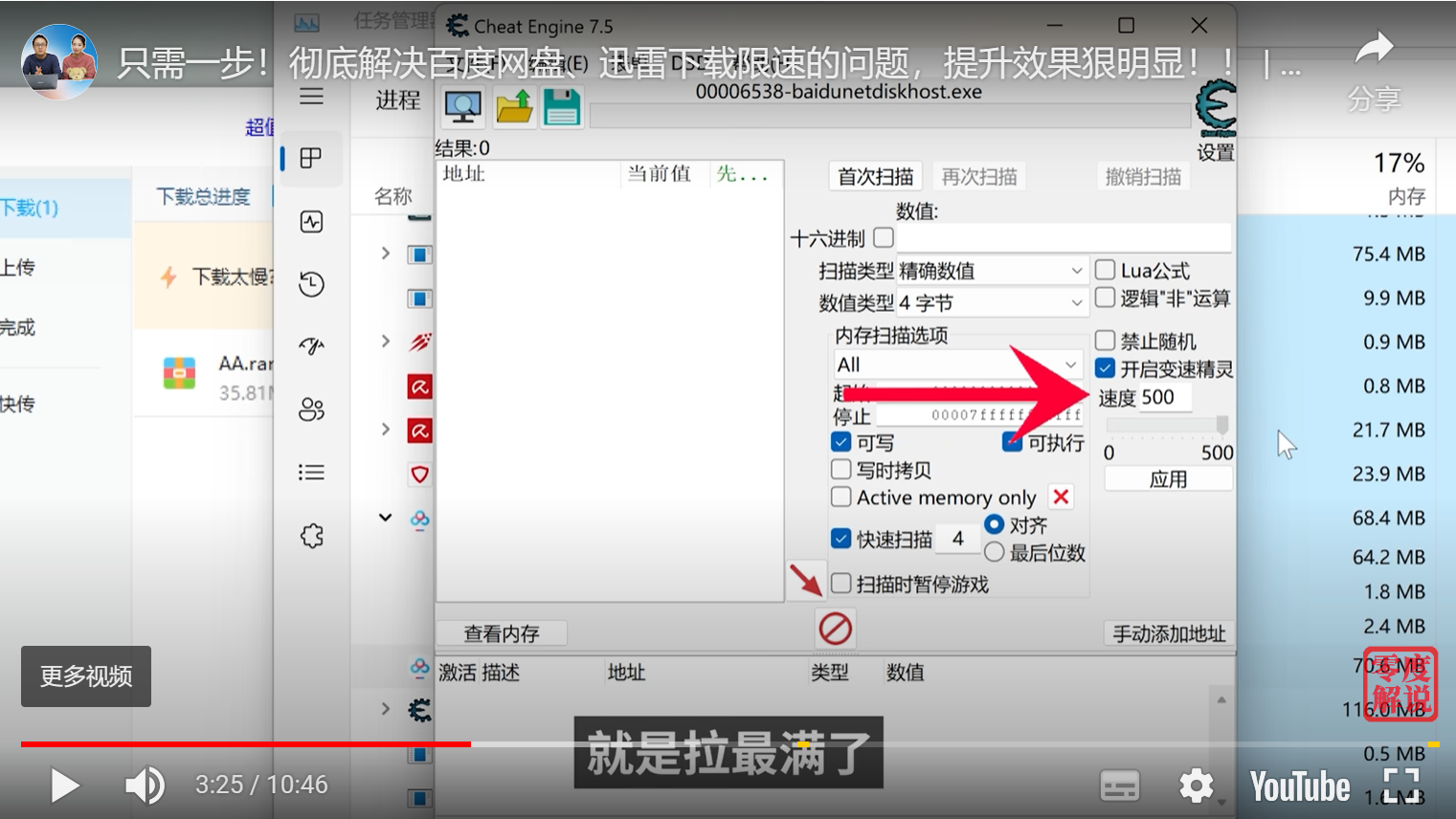Enable the Lua公式 checkbox
This screenshot has height=819, width=1456.
pyautogui.click(x=1105, y=270)
